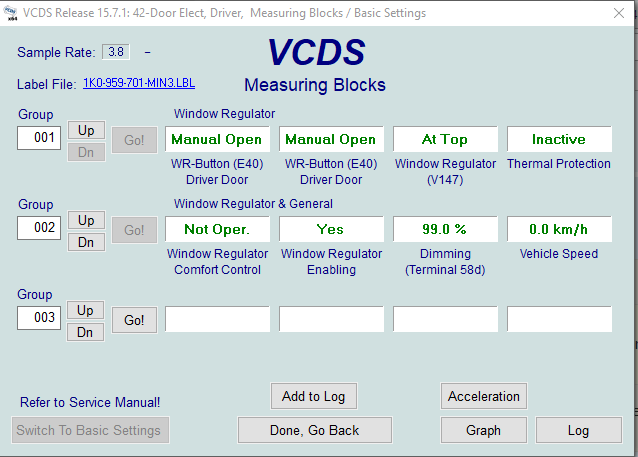
Task: Decrease Group 002 with Dn button
Action: click(x=86, y=242)
